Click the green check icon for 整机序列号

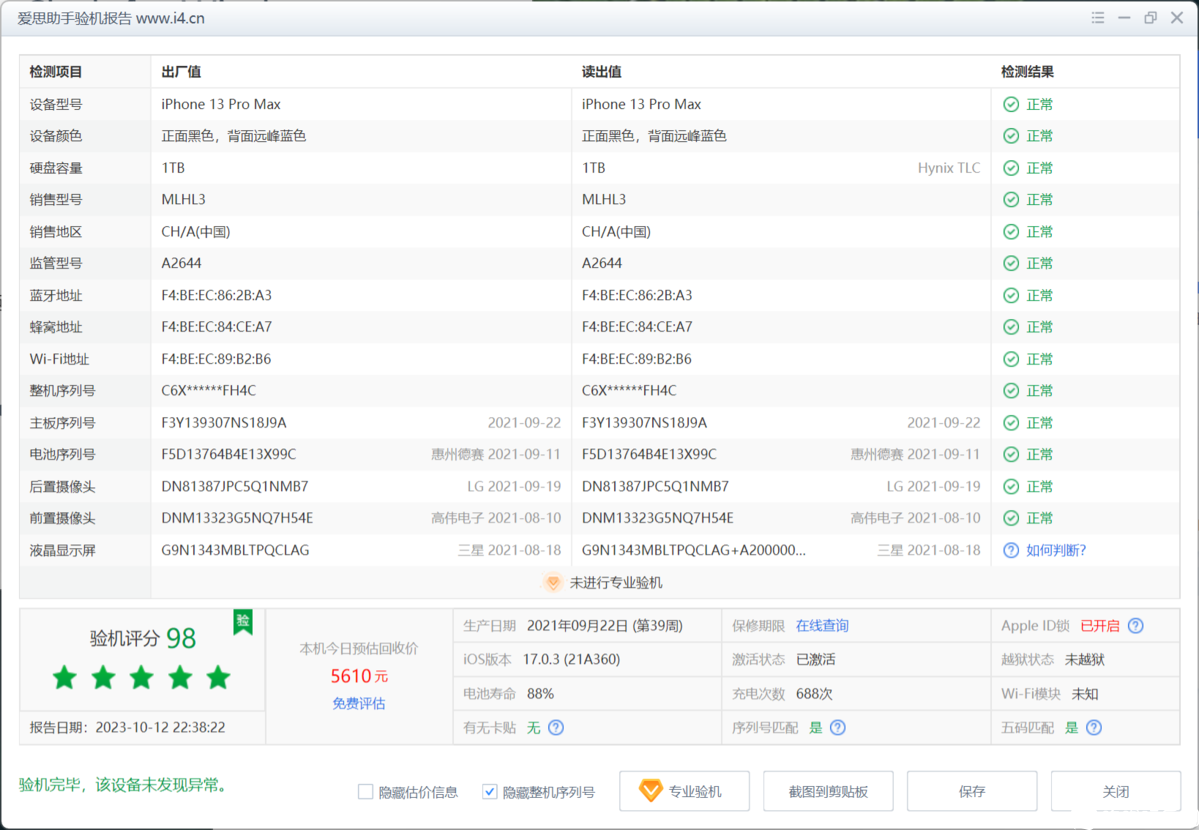[1011, 391]
